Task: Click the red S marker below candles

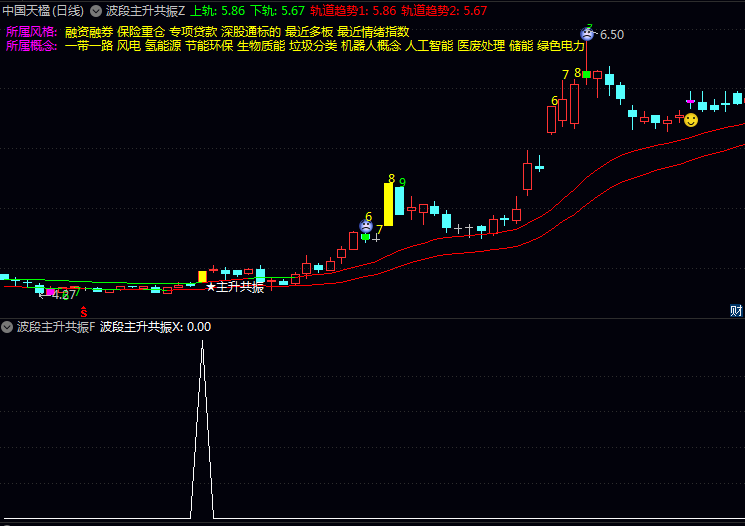Action: click(84, 312)
